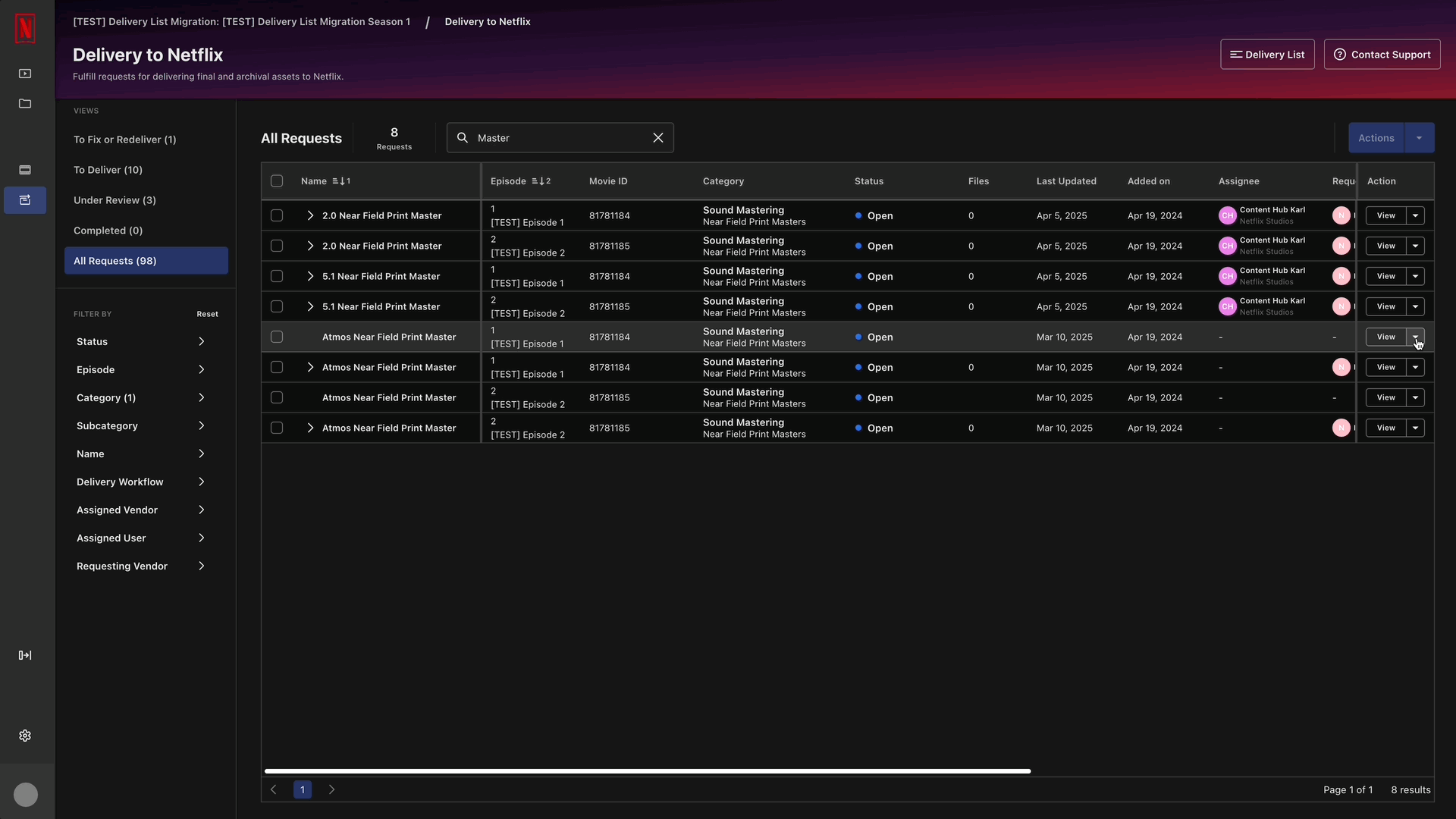Click CH avatar in 5.1 Episode 2 row
The height and width of the screenshot is (819, 1456).
(x=1228, y=306)
